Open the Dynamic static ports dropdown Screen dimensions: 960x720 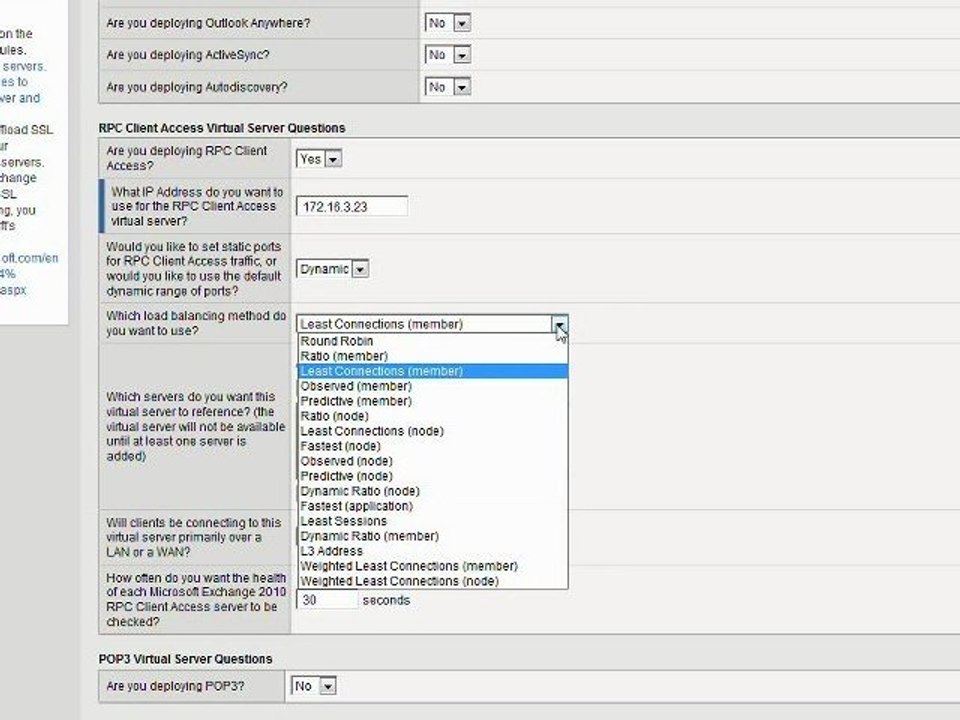click(332, 269)
